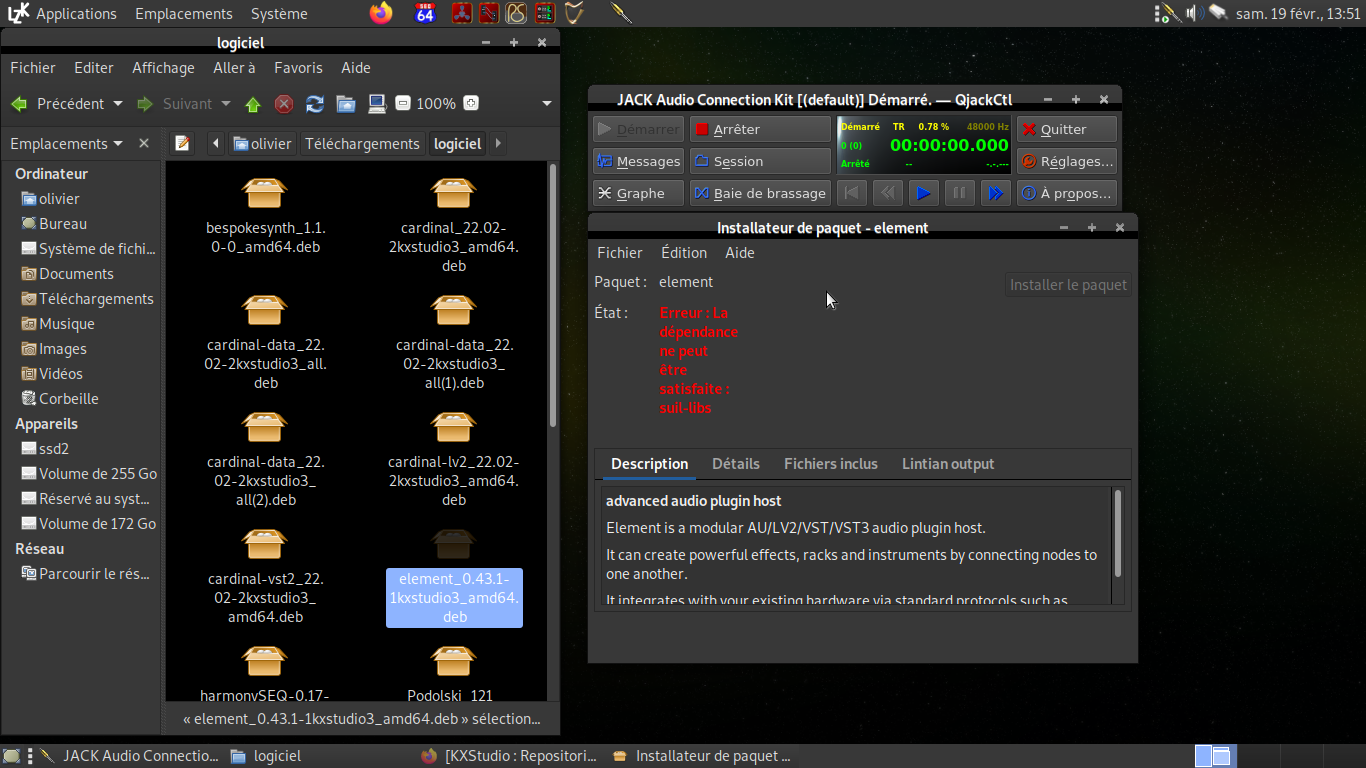Switch to the Détails tab

(736, 464)
